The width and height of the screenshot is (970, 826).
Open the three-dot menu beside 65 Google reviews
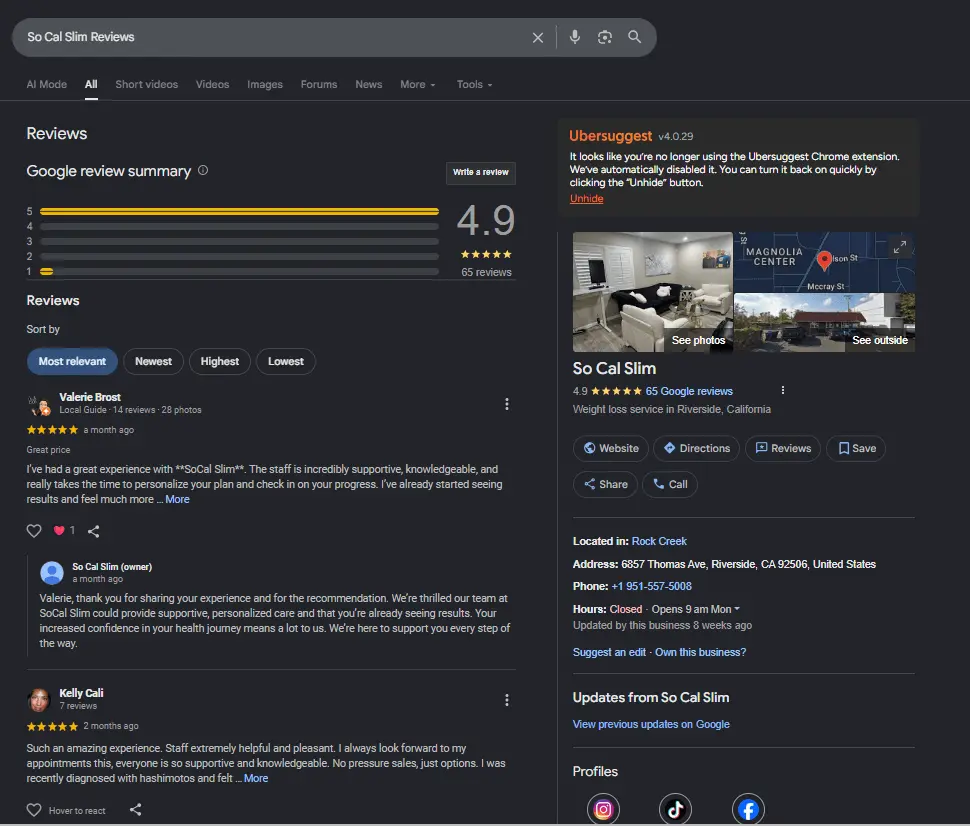pyautogui.click(x=783, y=390)
